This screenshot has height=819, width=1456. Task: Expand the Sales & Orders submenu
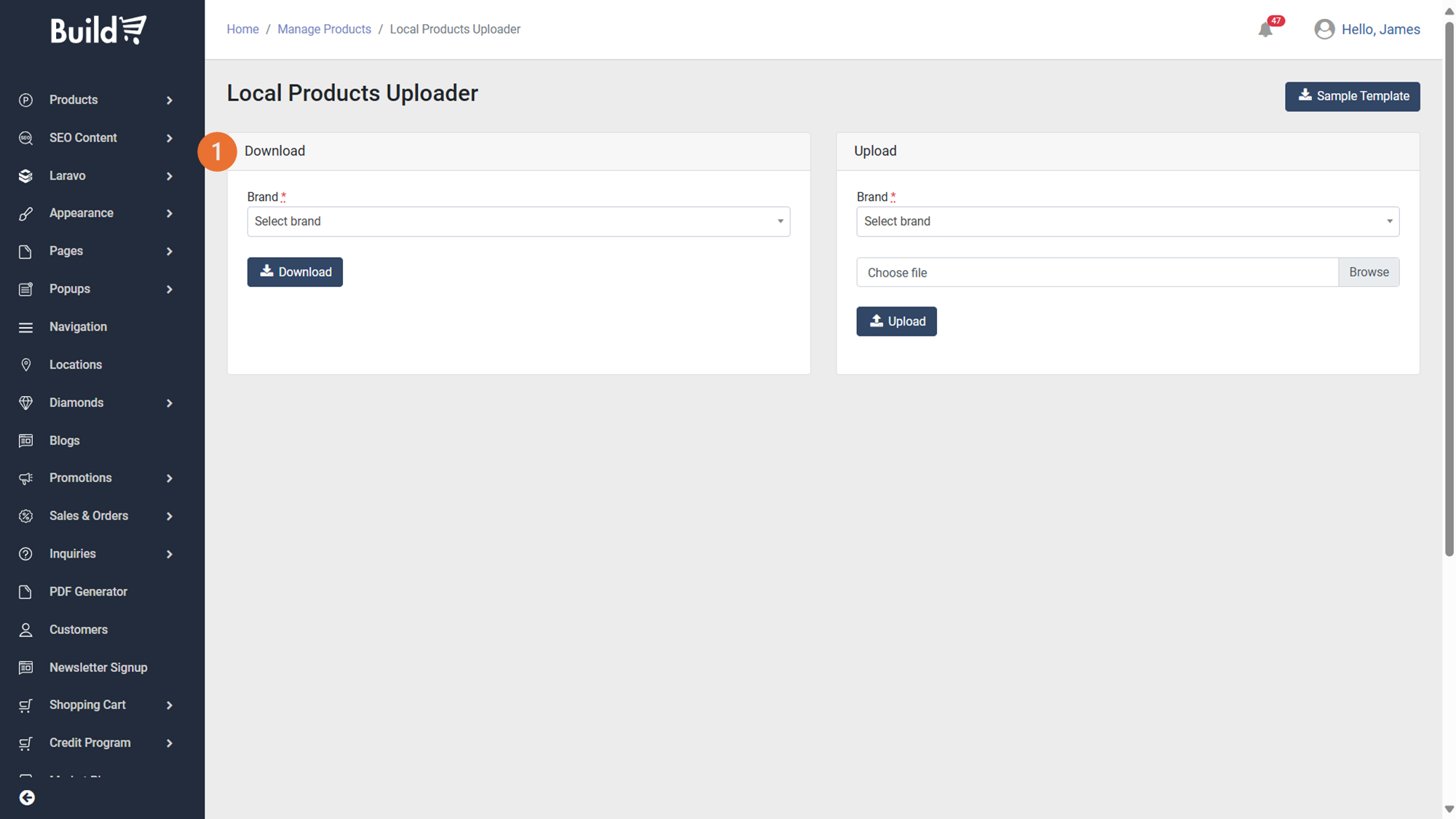pyautogui.click(x=169, y=516)
